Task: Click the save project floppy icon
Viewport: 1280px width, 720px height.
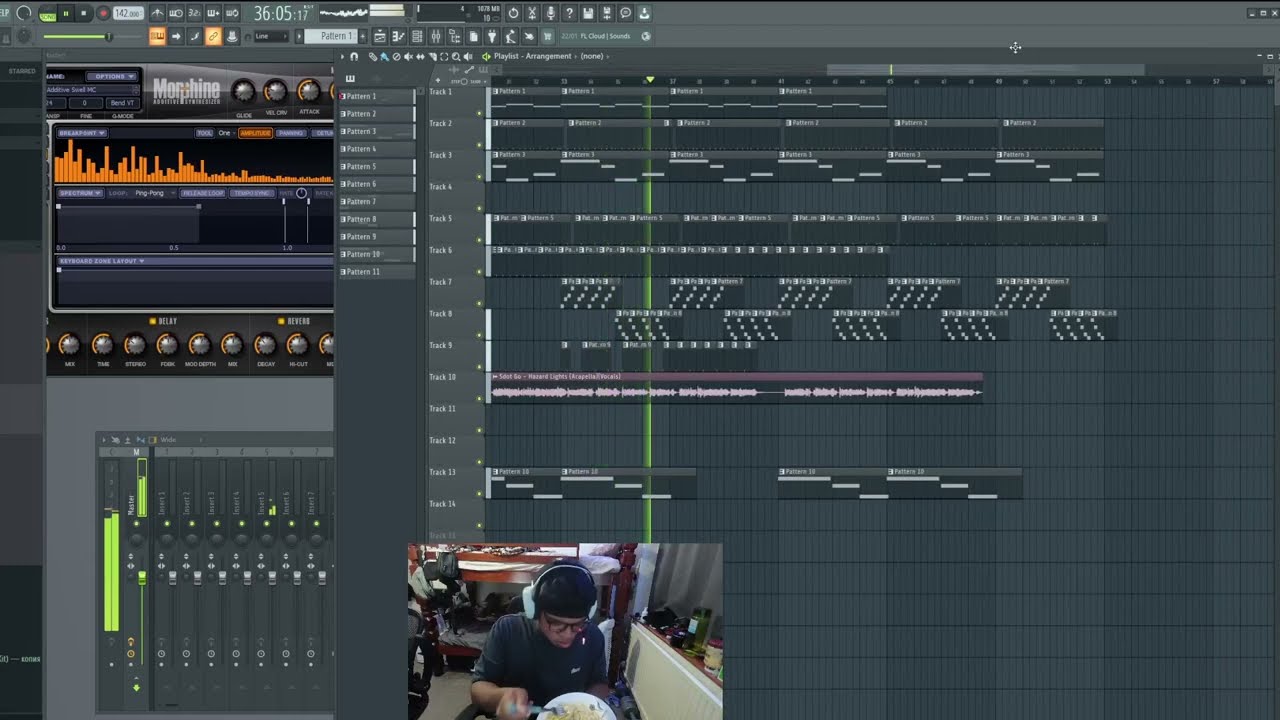Action: tap(588, 13)
